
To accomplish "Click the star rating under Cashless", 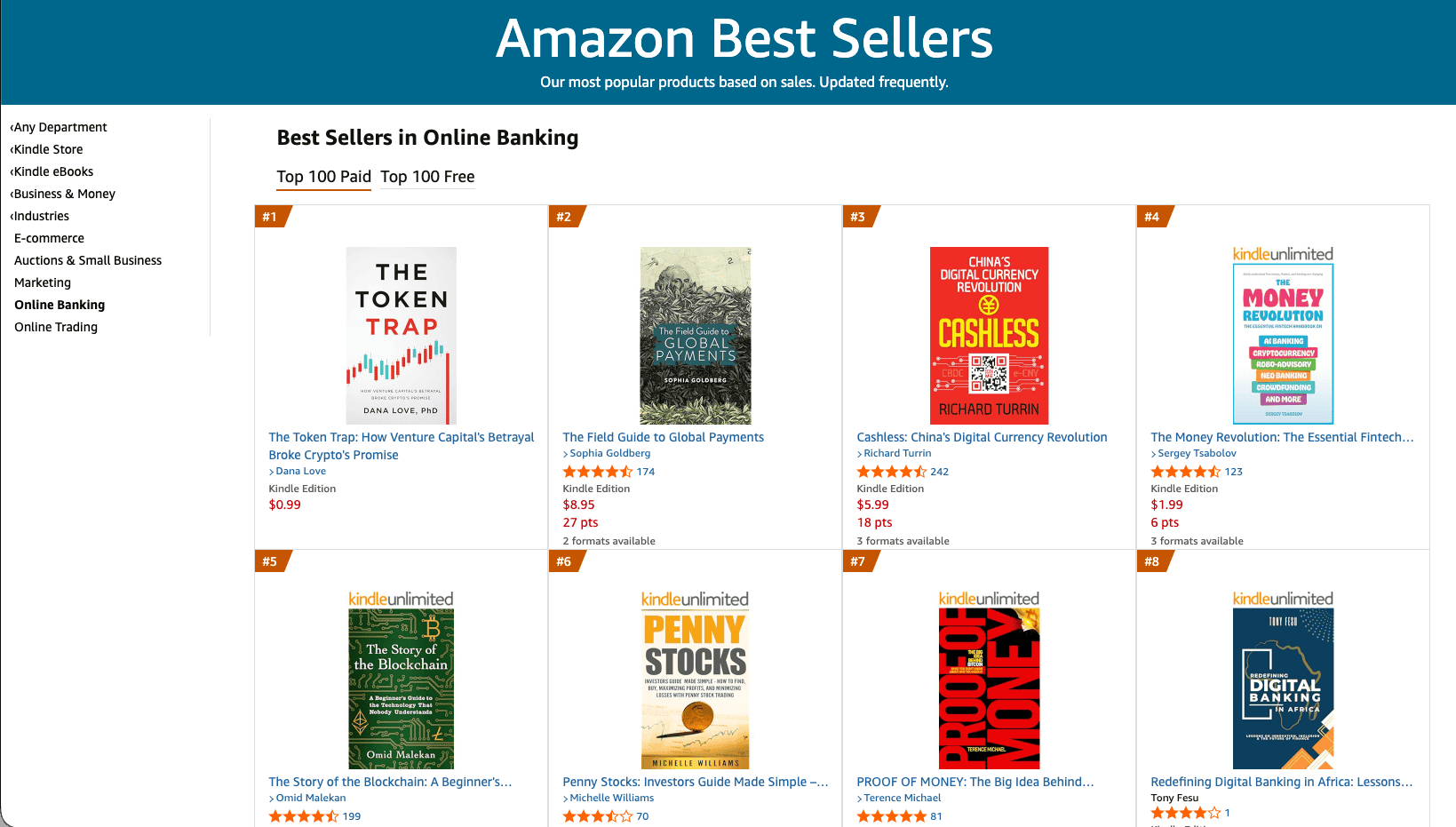I will point(891,471).
